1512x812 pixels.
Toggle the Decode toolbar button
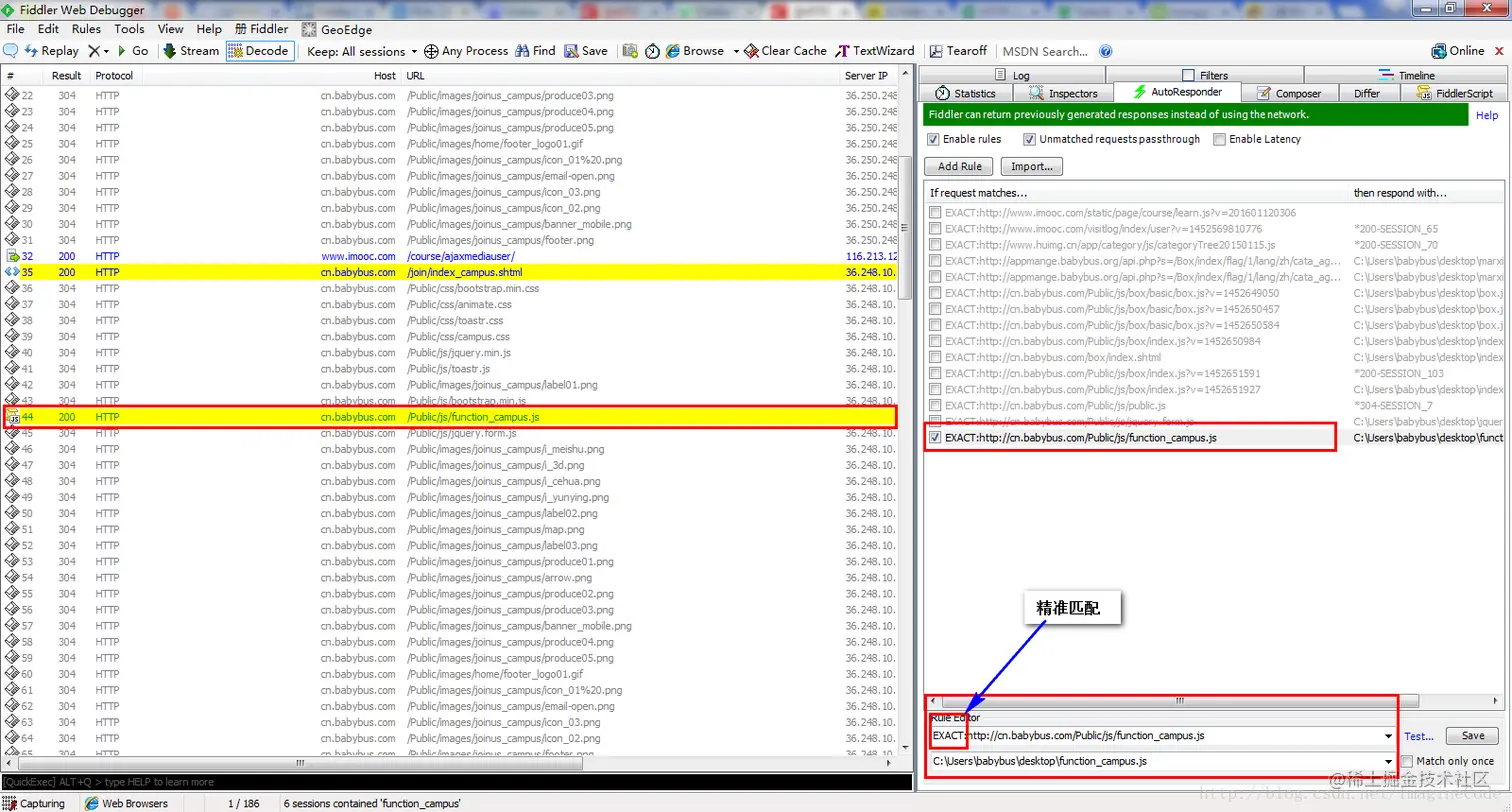click(260, 51)
